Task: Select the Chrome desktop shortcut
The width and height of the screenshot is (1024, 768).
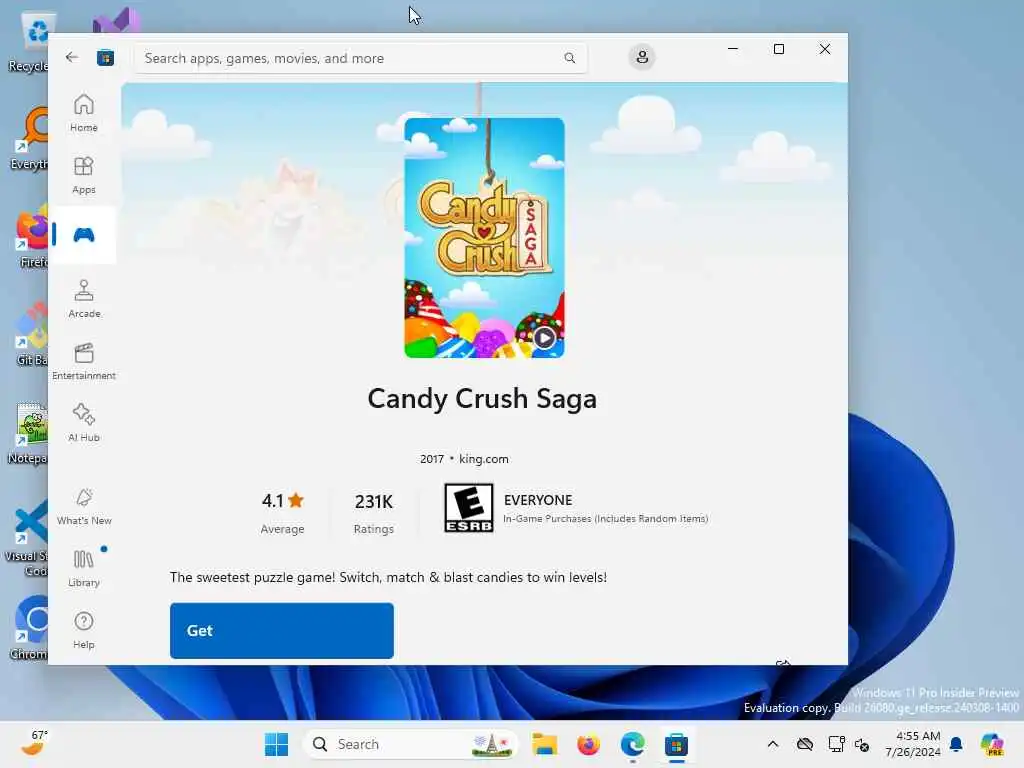Action: tap(29, 628)
